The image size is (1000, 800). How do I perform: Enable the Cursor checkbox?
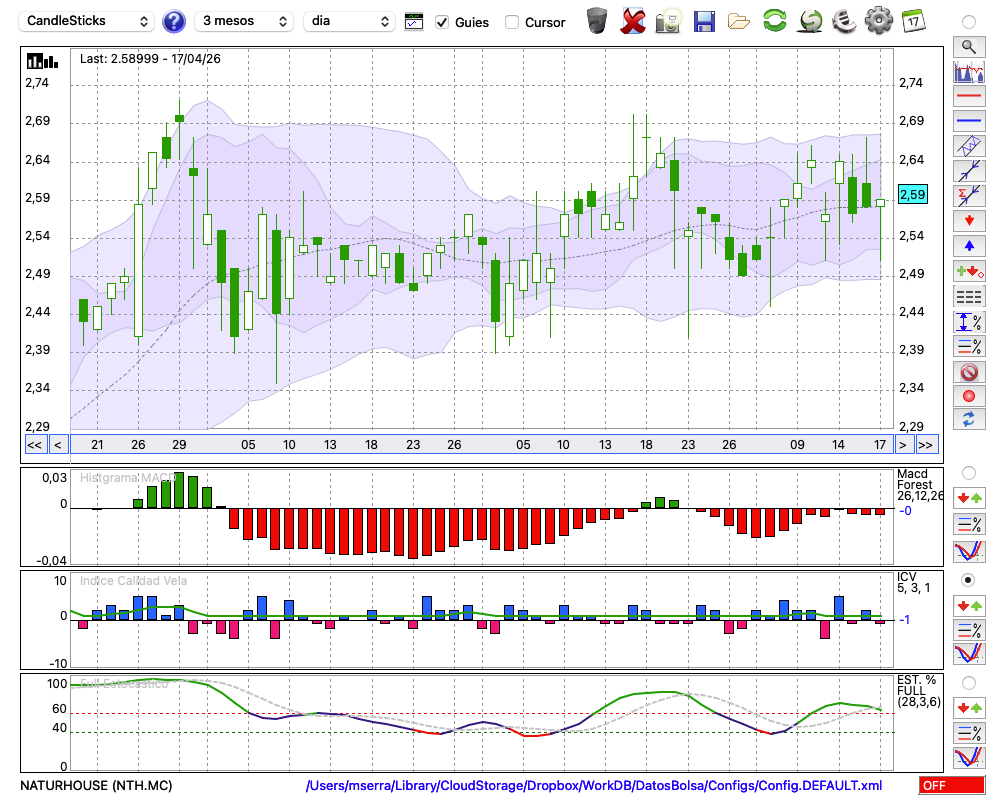tap(511, 22)
